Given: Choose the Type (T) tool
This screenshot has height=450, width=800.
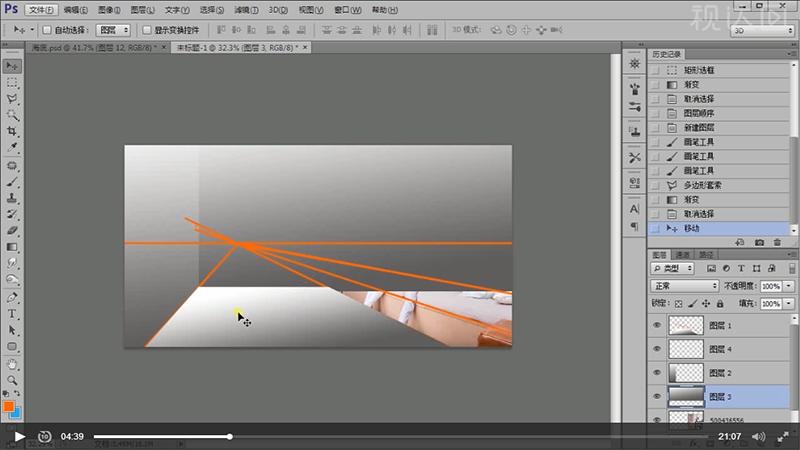Looking at the screenshot, I should (x=12, y=313).
